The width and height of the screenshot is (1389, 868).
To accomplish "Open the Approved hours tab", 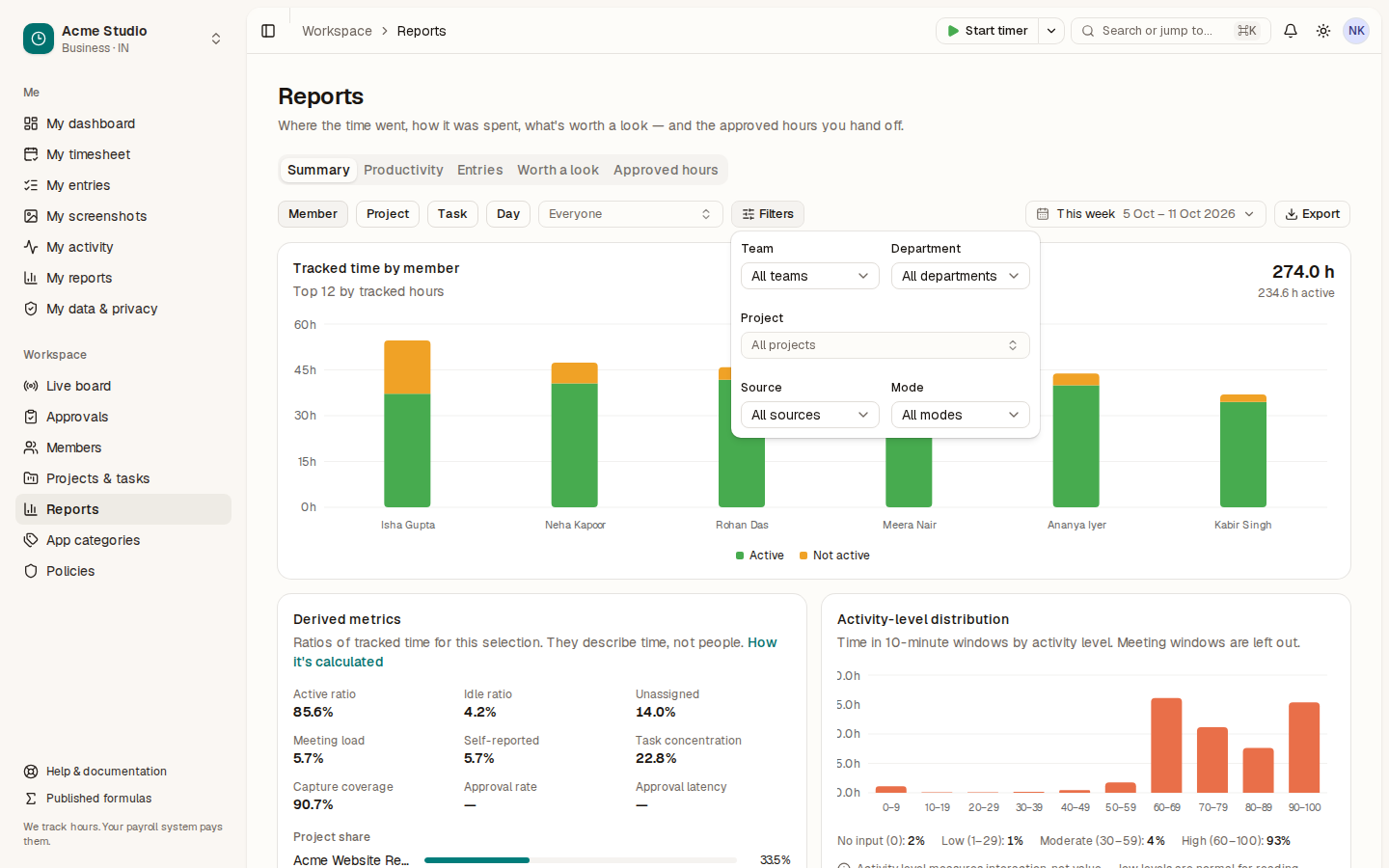I will coord(666,170).
